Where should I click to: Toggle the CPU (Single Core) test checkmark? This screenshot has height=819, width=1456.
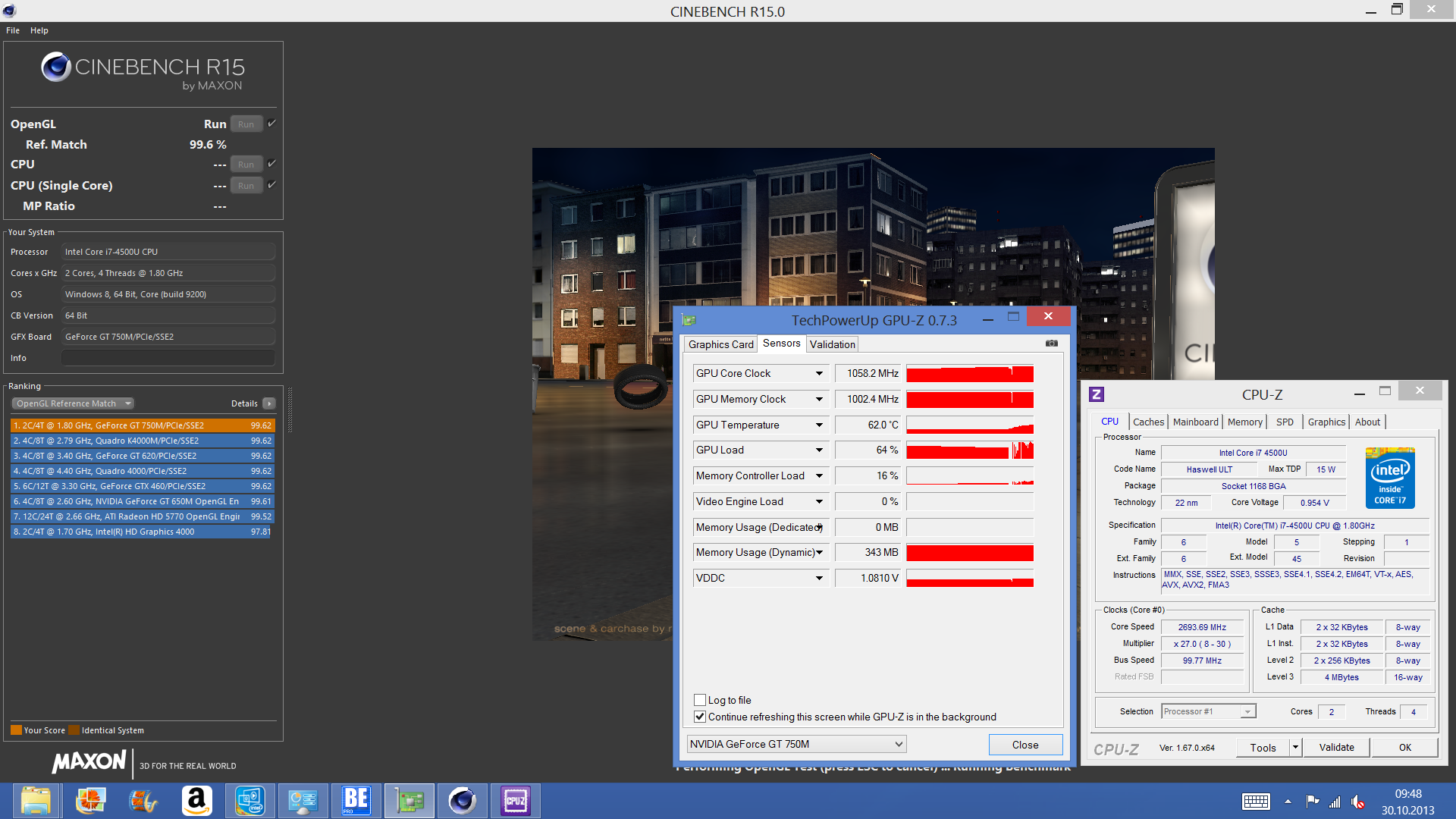tap(271, 185)
